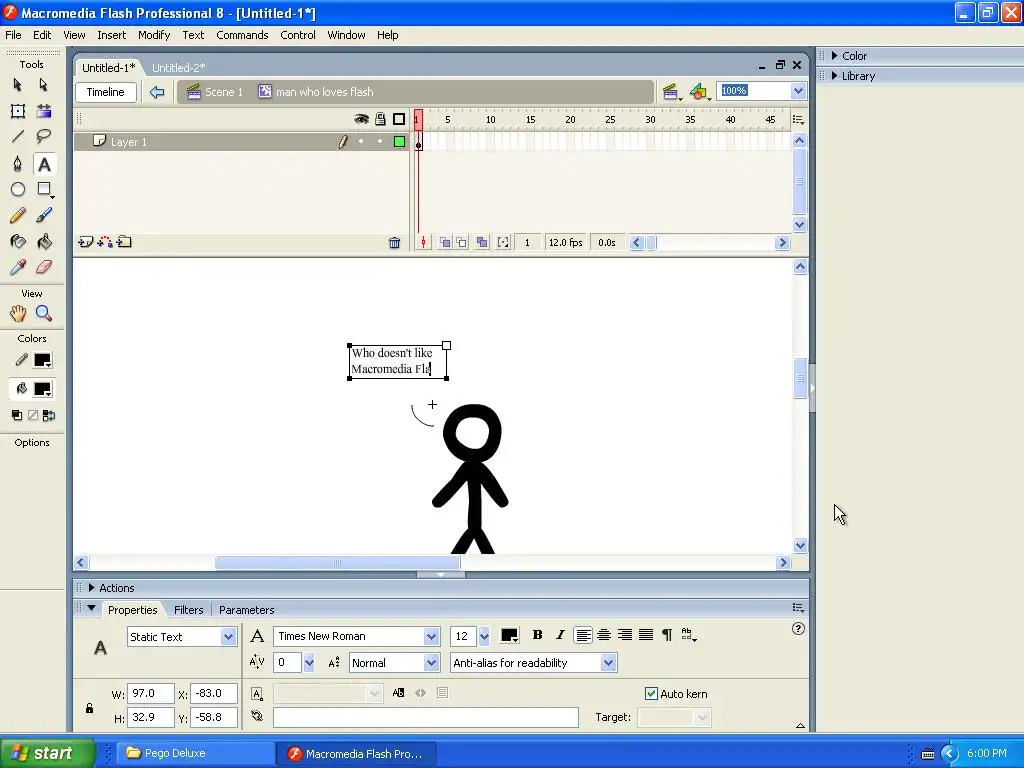Toggle lock all layers icon
Viewport: 1024px width, 768px height.
coord(380,119)
